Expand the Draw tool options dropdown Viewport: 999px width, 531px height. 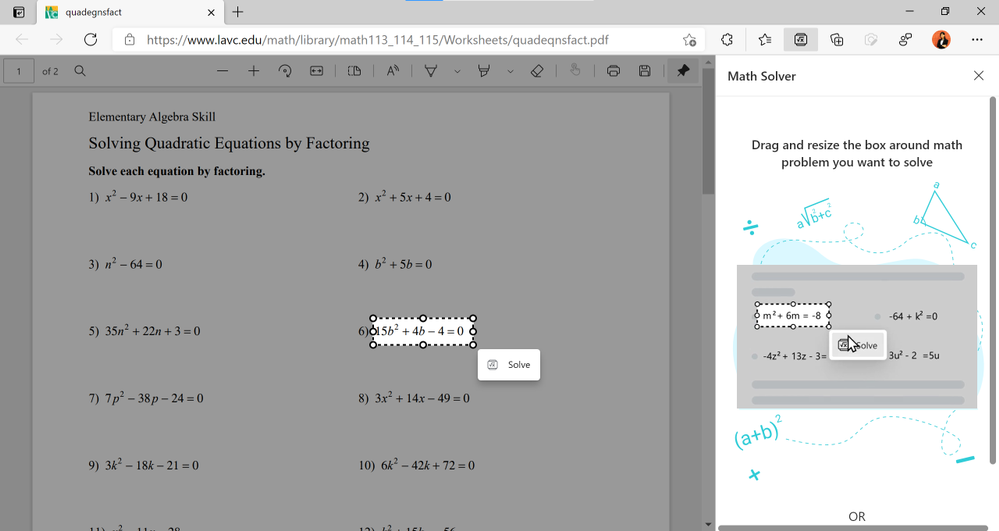point(457,71)
